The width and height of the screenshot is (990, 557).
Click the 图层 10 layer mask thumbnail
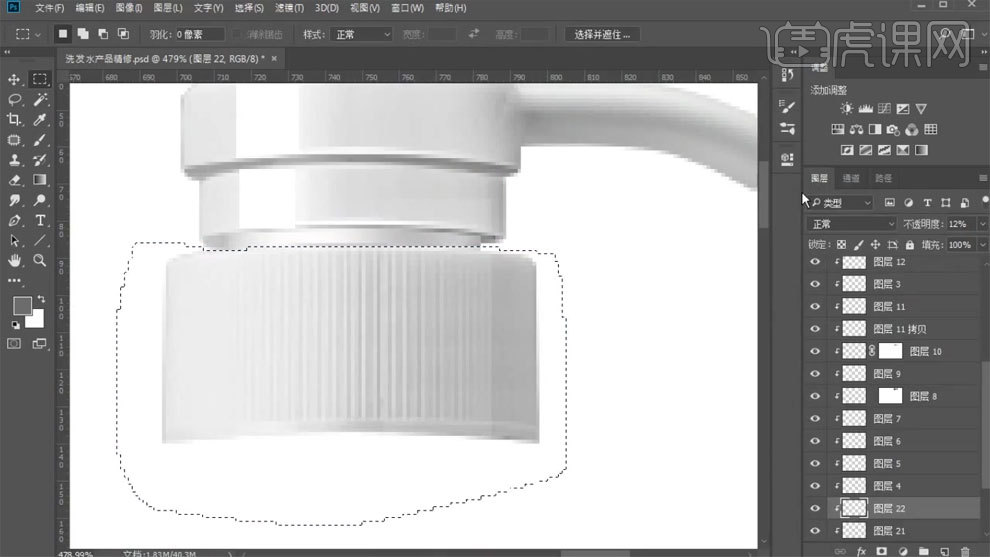click(890, 352)
